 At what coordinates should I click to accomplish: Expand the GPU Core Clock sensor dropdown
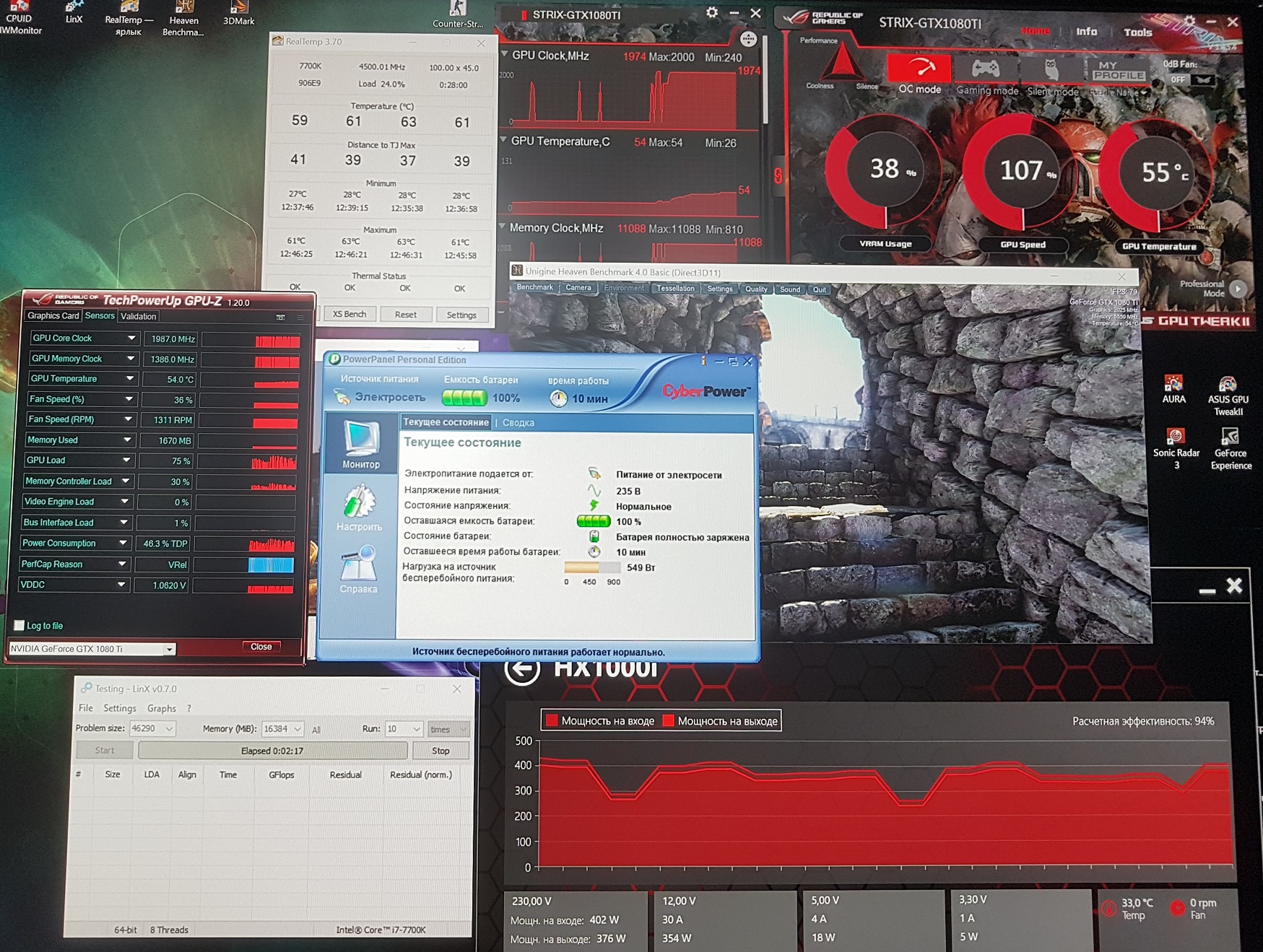(x=131, y=339)
